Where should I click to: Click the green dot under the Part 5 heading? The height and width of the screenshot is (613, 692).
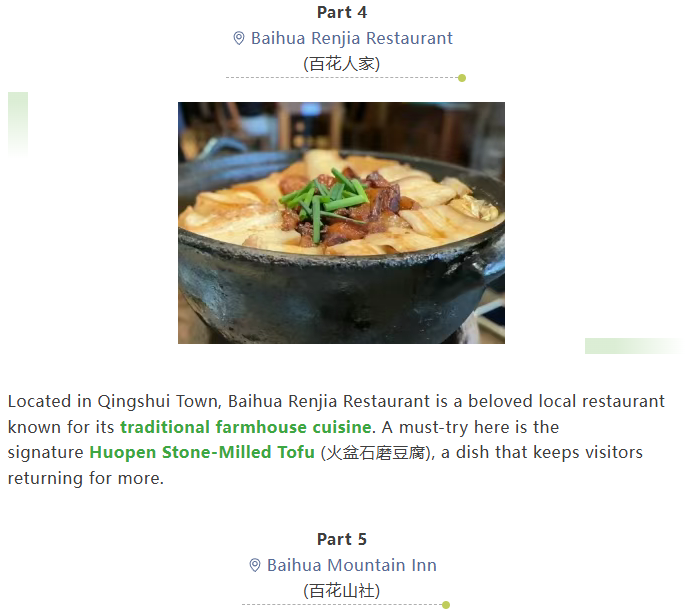(x=446, y=605)
